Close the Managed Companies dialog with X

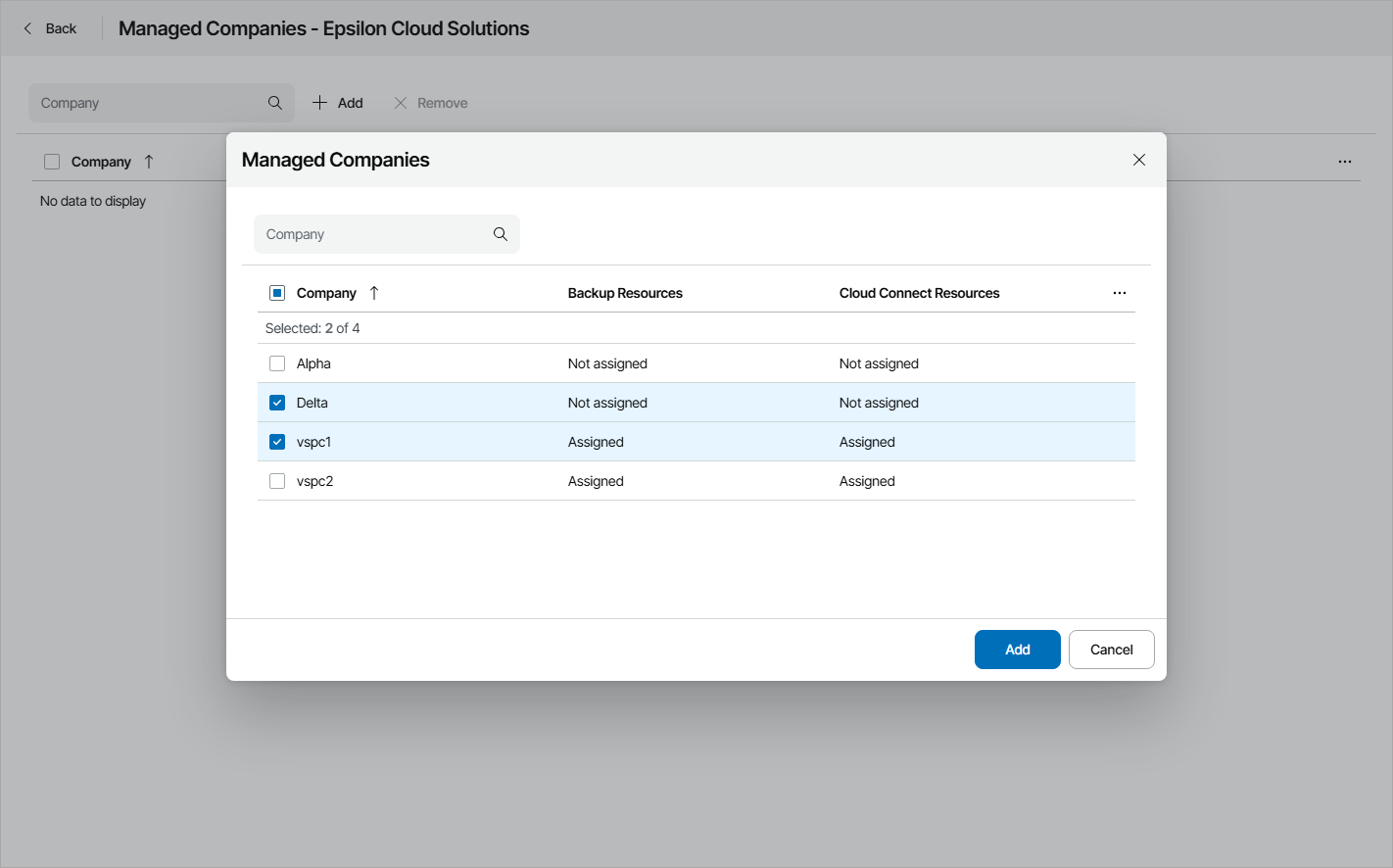[x=1139, y=160]
